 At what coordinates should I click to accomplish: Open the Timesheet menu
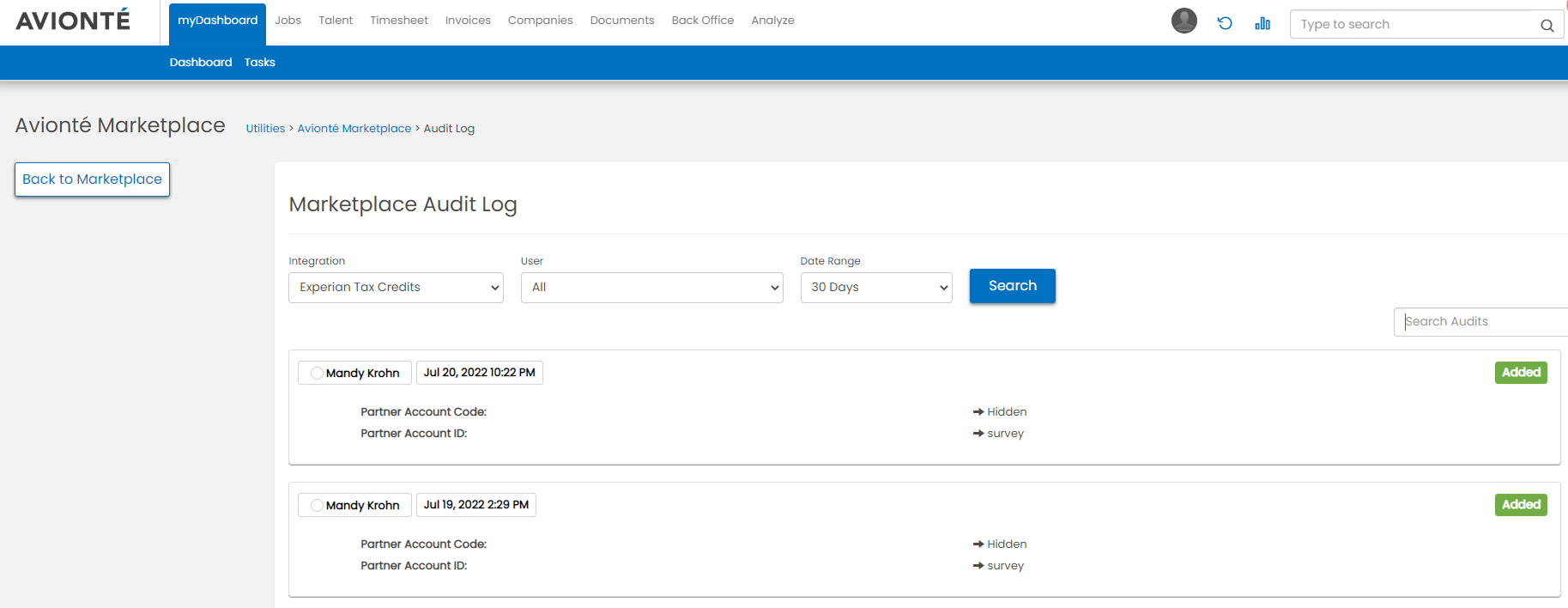[399, 21]
